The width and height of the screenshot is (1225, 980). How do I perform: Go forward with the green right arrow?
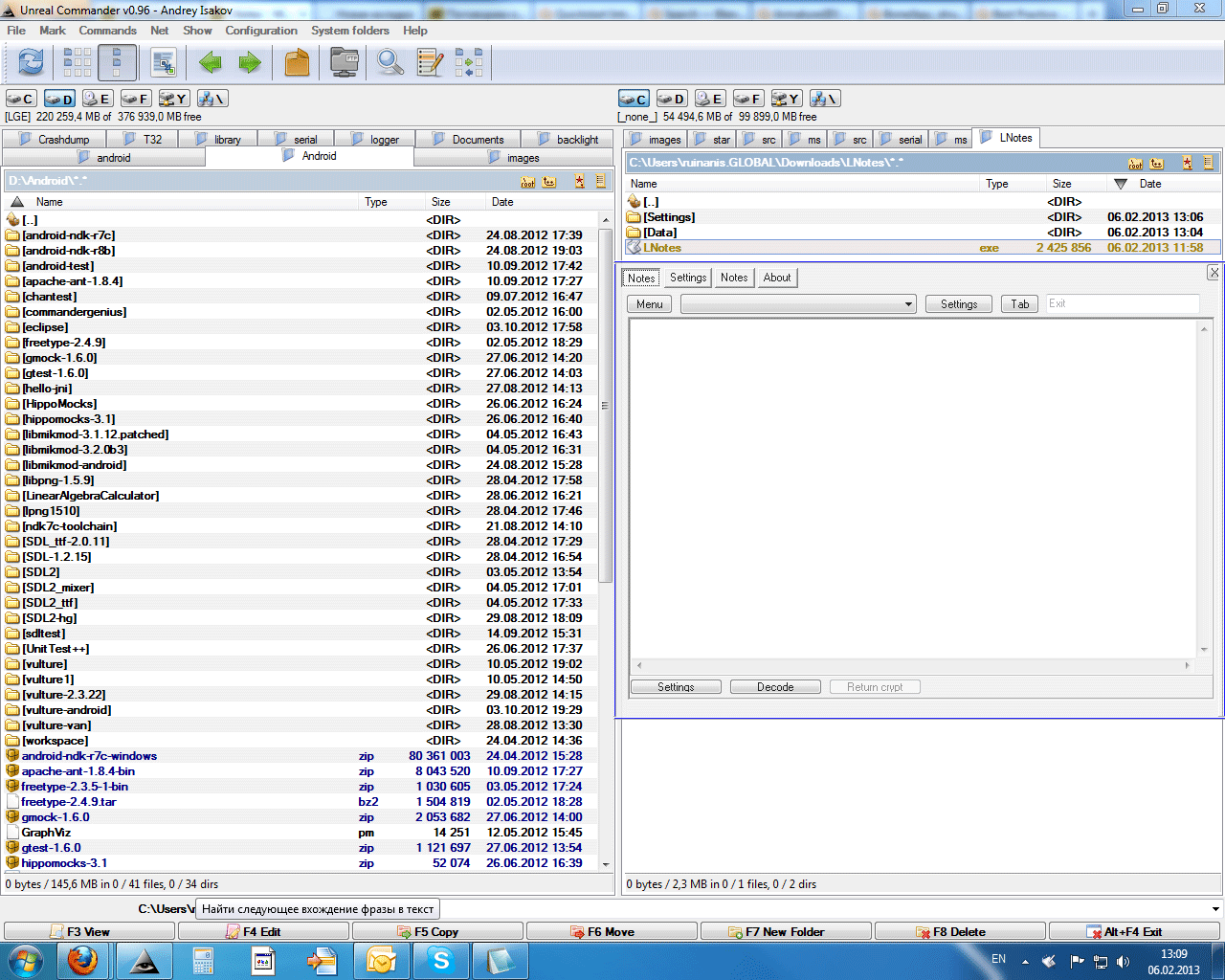[250, 63]
